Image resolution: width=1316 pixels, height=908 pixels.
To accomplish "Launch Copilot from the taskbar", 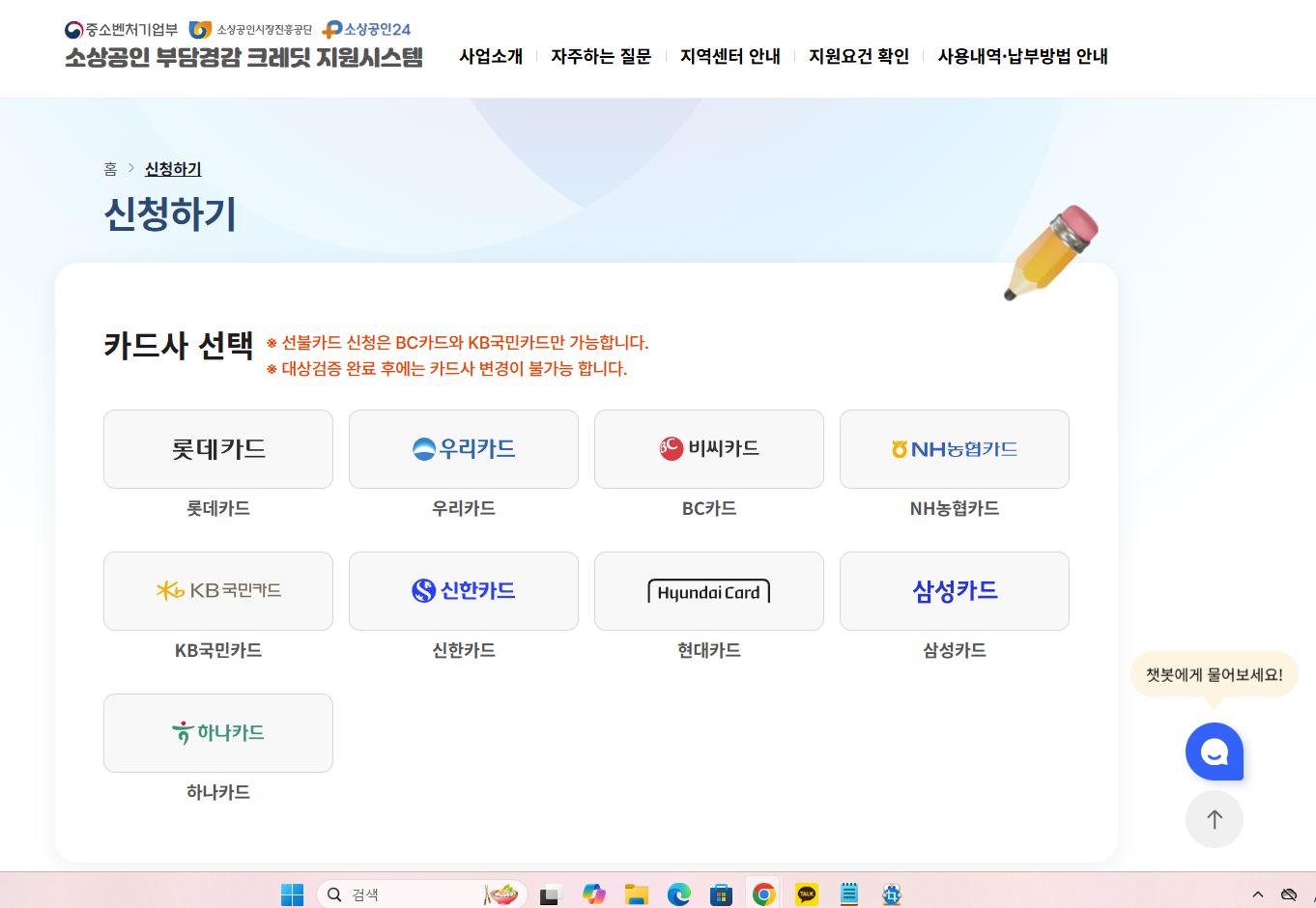I will tap(594, 894).
